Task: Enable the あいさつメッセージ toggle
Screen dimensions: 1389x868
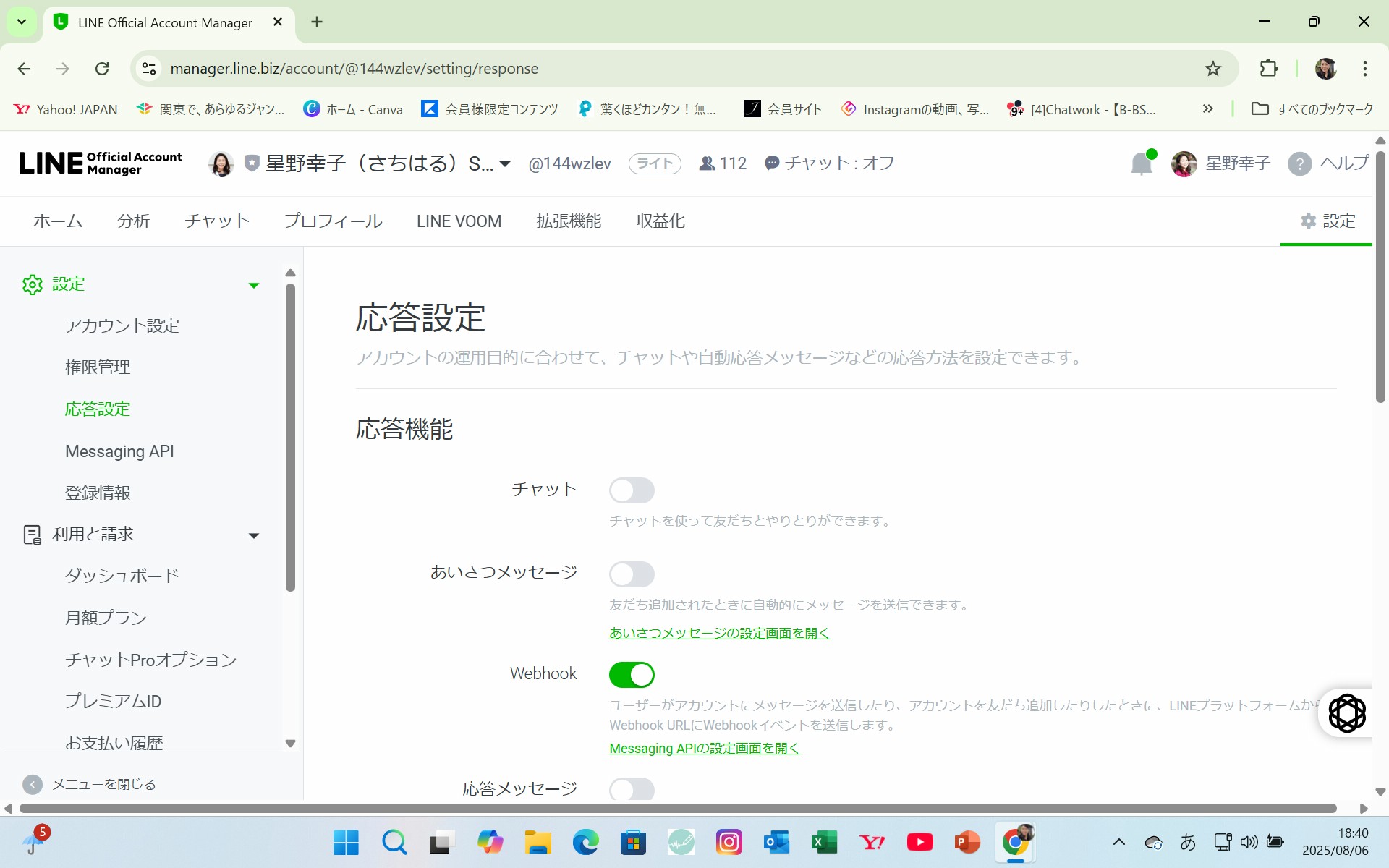Action: [632, 574]
